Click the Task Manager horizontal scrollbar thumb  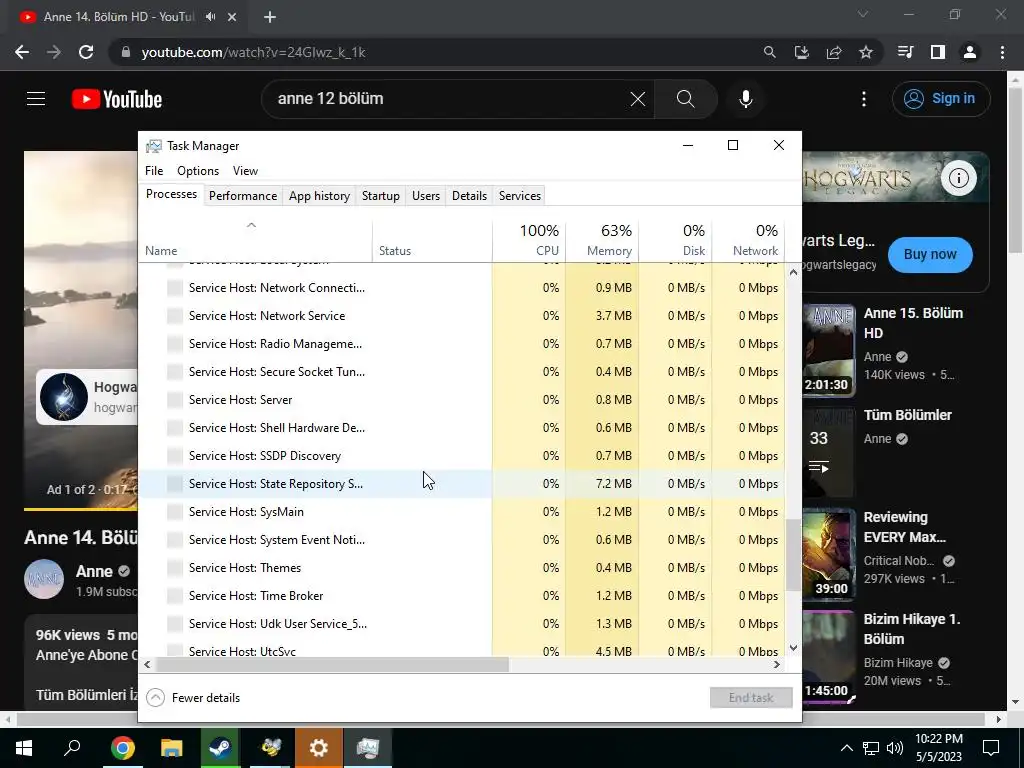point(332,665)
